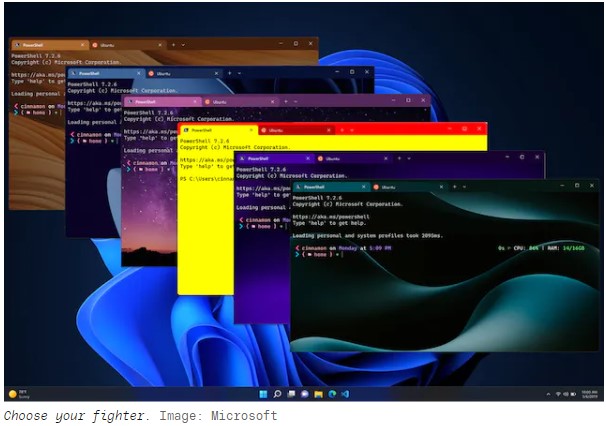The width and height of the screenshot is (606, 426).
Task: Switch to the Ubuntu tab in the teal front window
Action: 408,187
